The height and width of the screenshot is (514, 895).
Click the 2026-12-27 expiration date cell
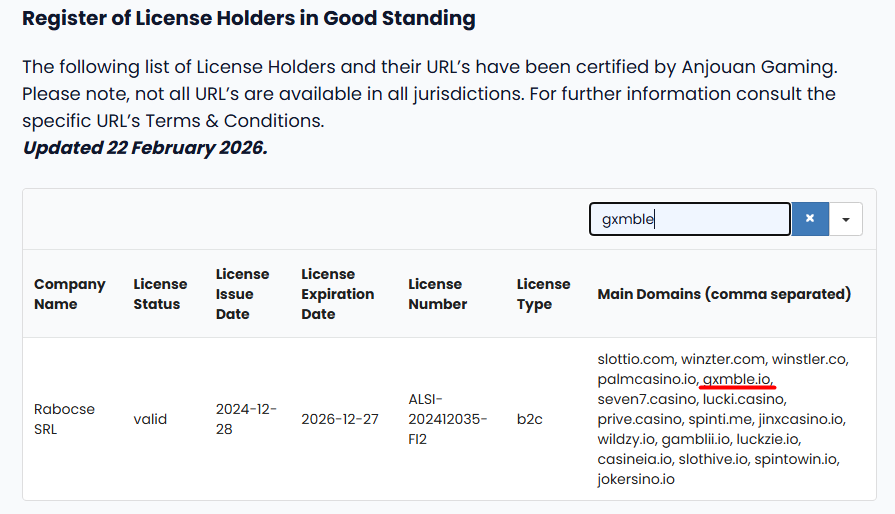340,419
